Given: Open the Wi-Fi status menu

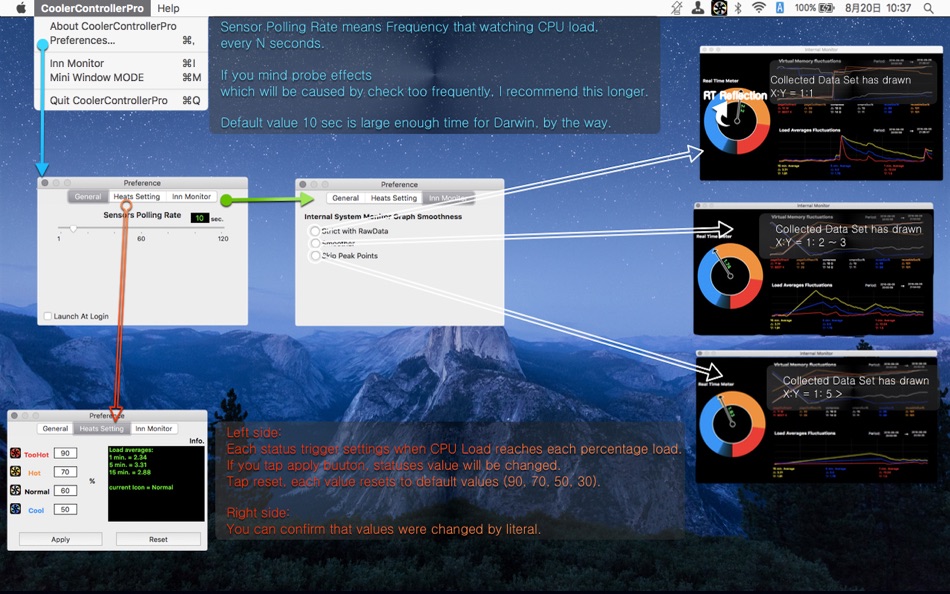Looking at the screenshot, I should click(x=759, y=8).
